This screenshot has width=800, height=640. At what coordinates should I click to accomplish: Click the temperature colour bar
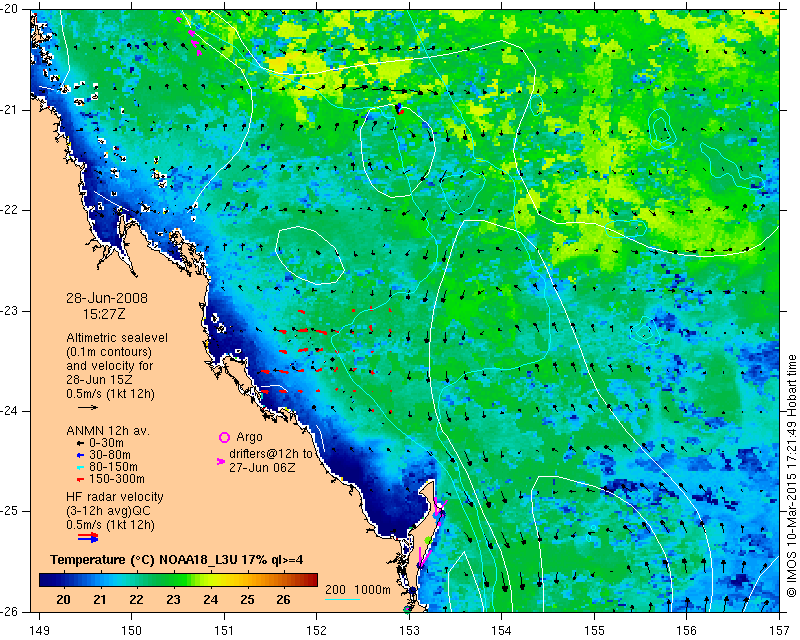click(x=178, y=580)
